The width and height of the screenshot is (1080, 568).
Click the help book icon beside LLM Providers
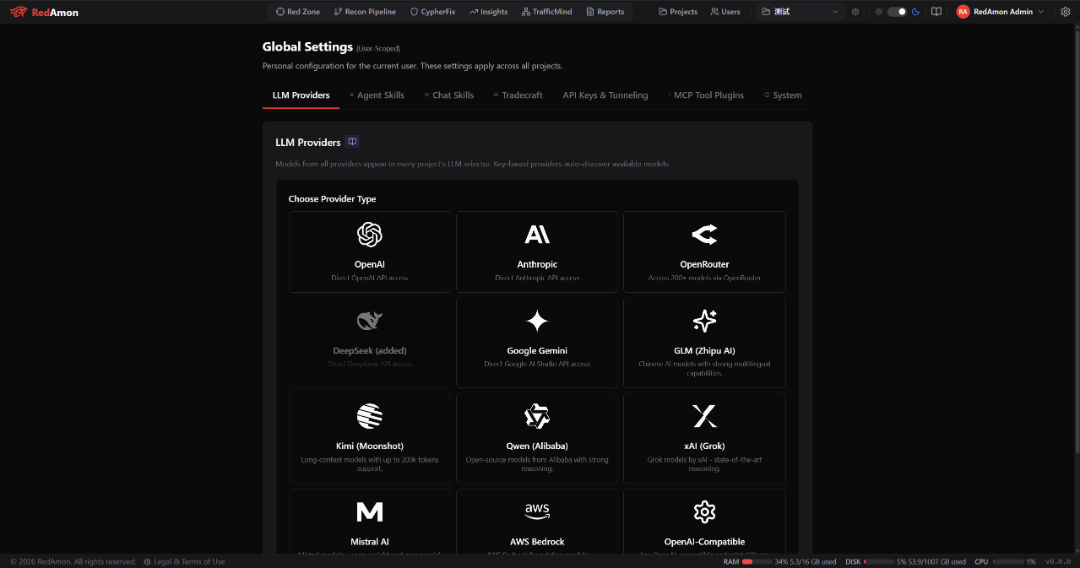[352, 142]
